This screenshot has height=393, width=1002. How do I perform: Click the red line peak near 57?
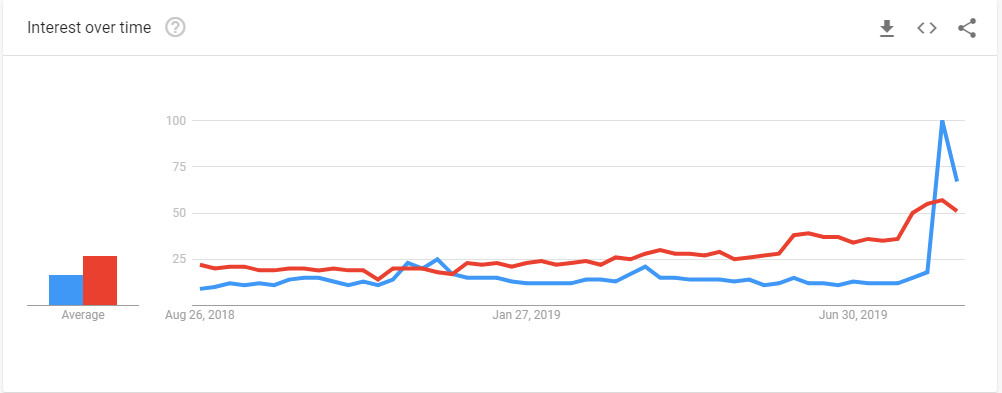point(941,200)
